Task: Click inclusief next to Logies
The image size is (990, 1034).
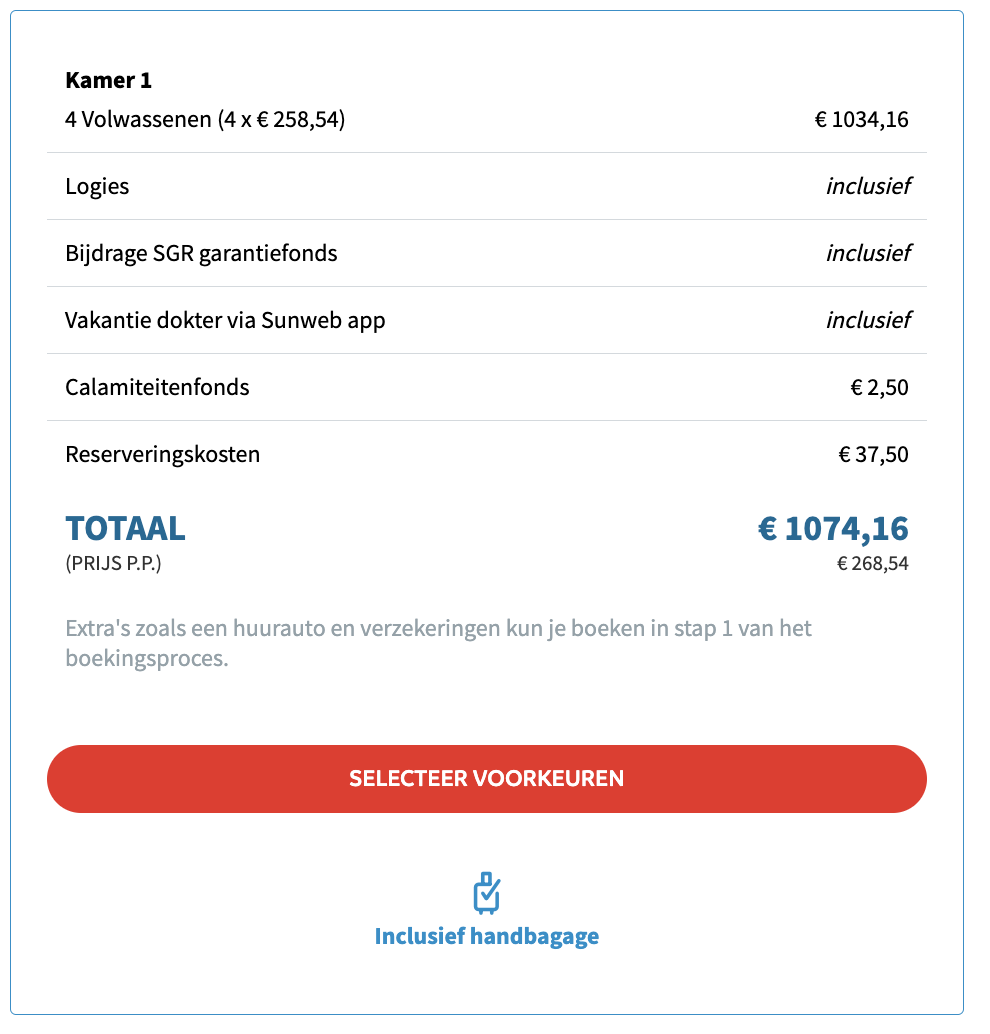Action: pyautogui.click(x=867, y=186)
